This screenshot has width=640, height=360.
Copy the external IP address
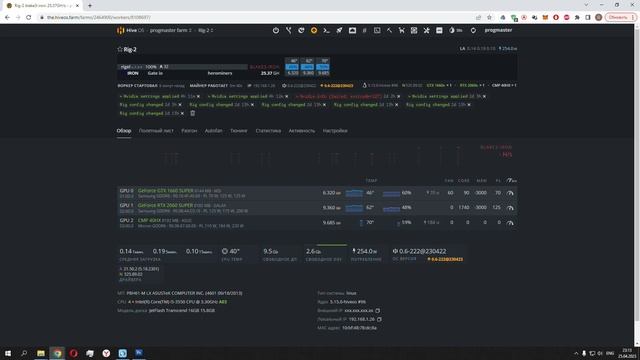[x=378, y=311]
